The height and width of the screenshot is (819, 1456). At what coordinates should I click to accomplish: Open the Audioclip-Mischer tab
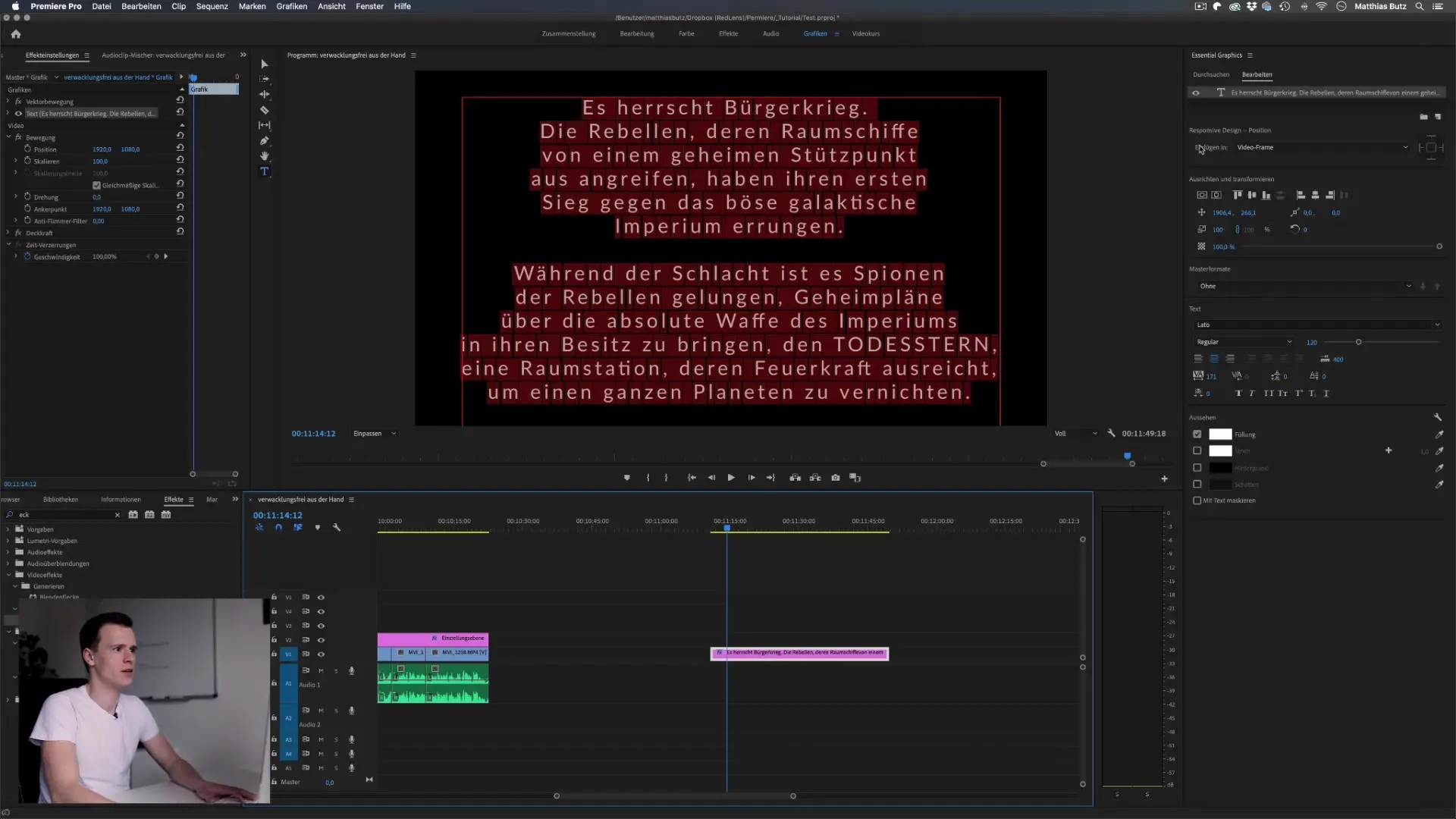pyautogui.click(x=163, y=55)
